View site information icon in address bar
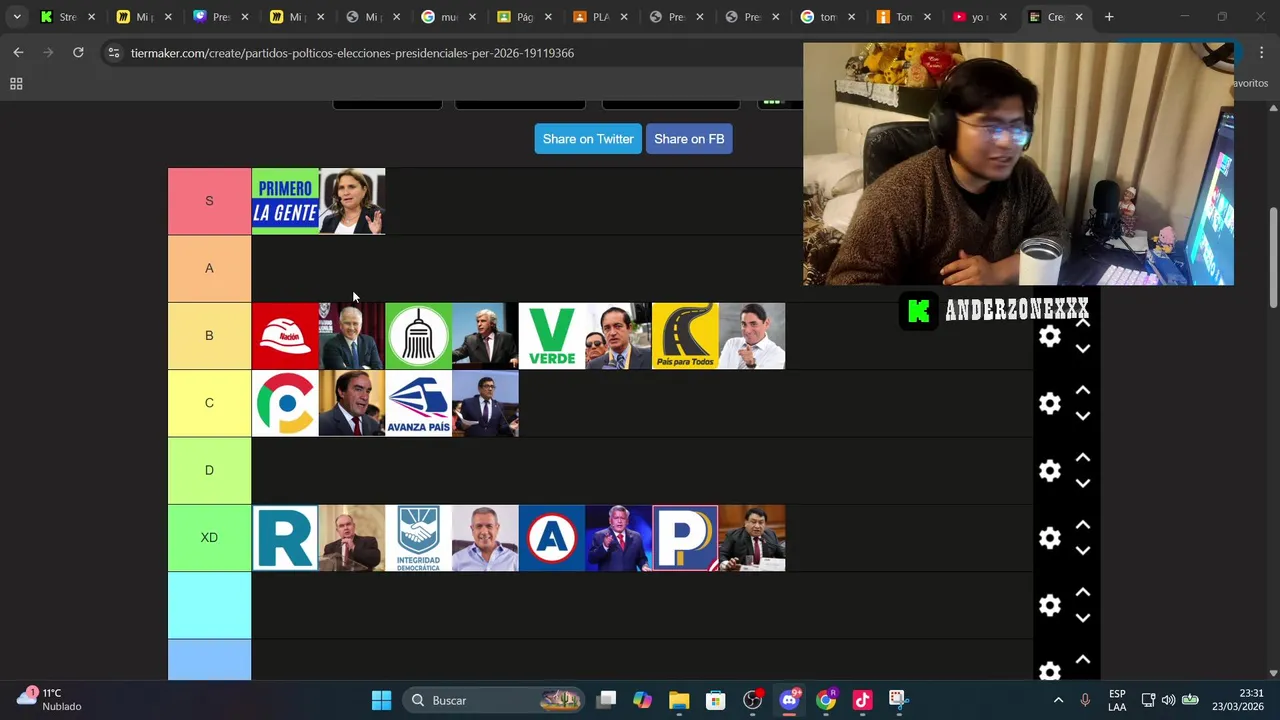Viewport: 1280px width, 720px height. click(x=113, y=53)
